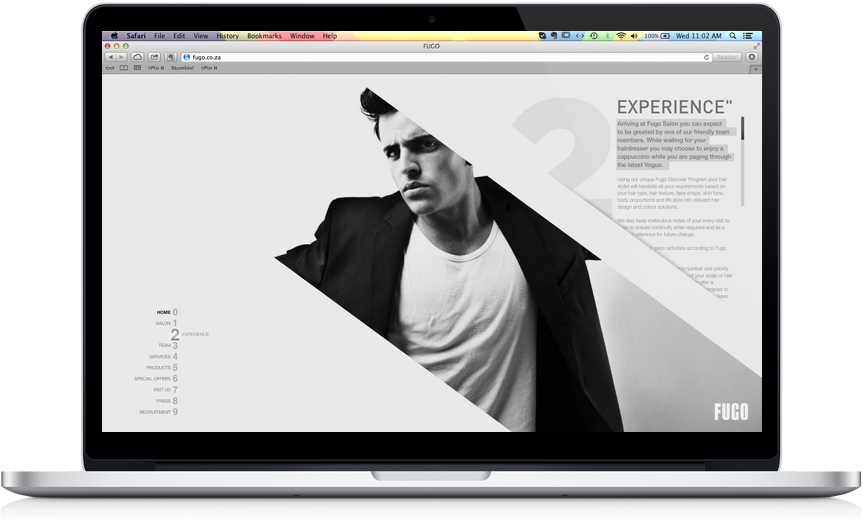Viewport: 863px width, 525px height.
Task: Click the second Pin It bookmarklet
Action: pyautogui.click(x=209, y=68)
